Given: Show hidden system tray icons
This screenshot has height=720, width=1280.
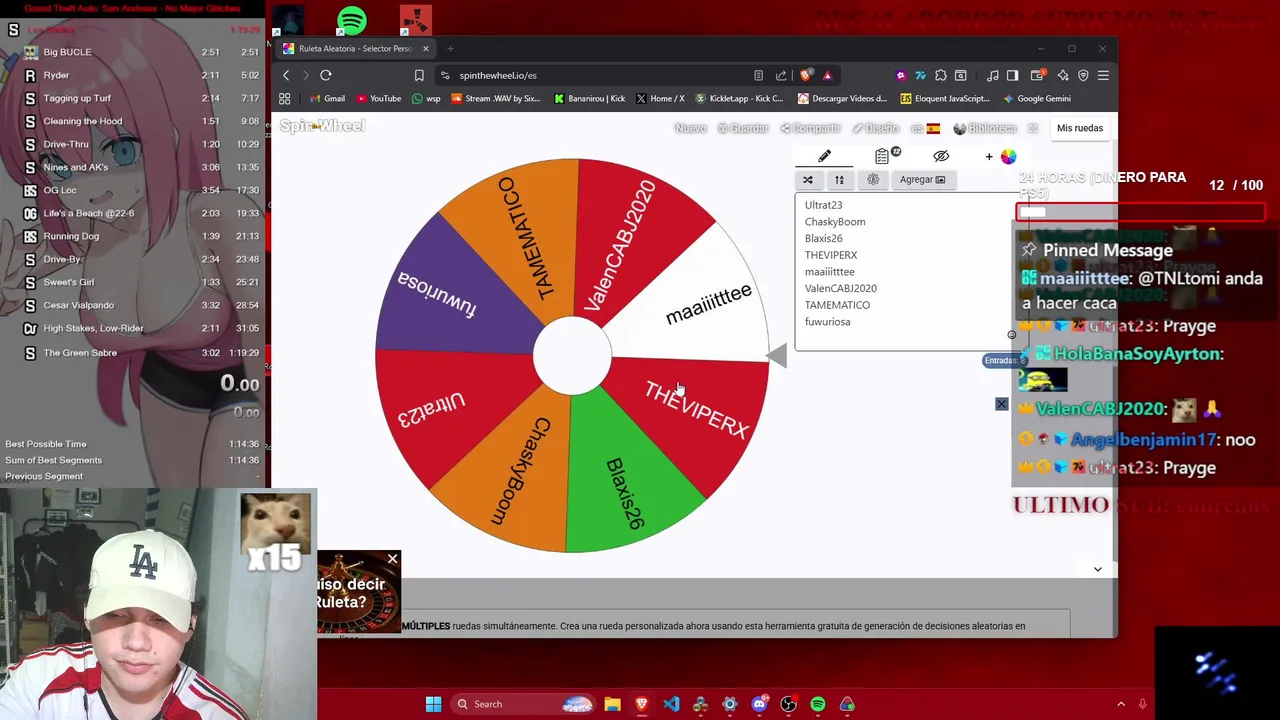Looking at the screenshot, I should click(x=1121, y=704).
